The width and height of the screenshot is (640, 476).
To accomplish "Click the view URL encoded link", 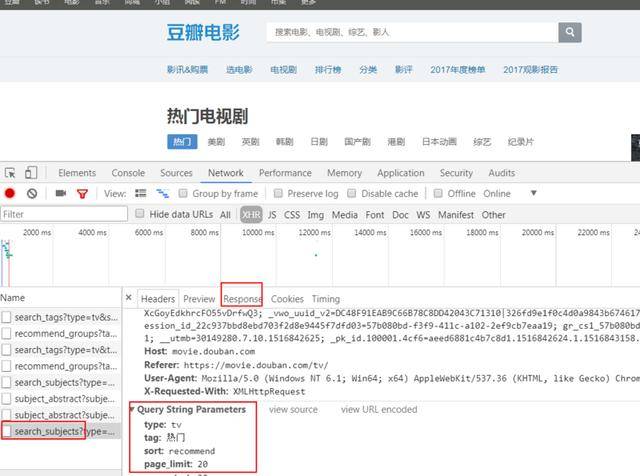I will pos(379,409).
